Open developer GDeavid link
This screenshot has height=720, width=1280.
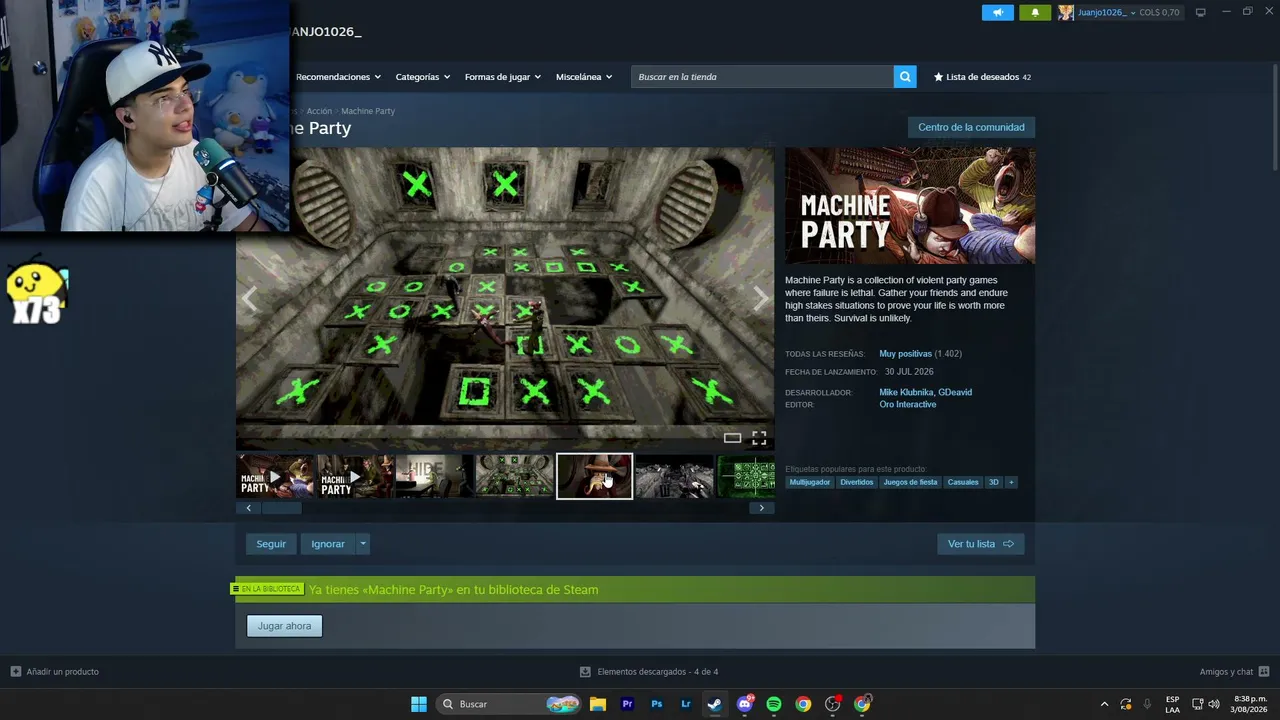[x=955, y=392]
